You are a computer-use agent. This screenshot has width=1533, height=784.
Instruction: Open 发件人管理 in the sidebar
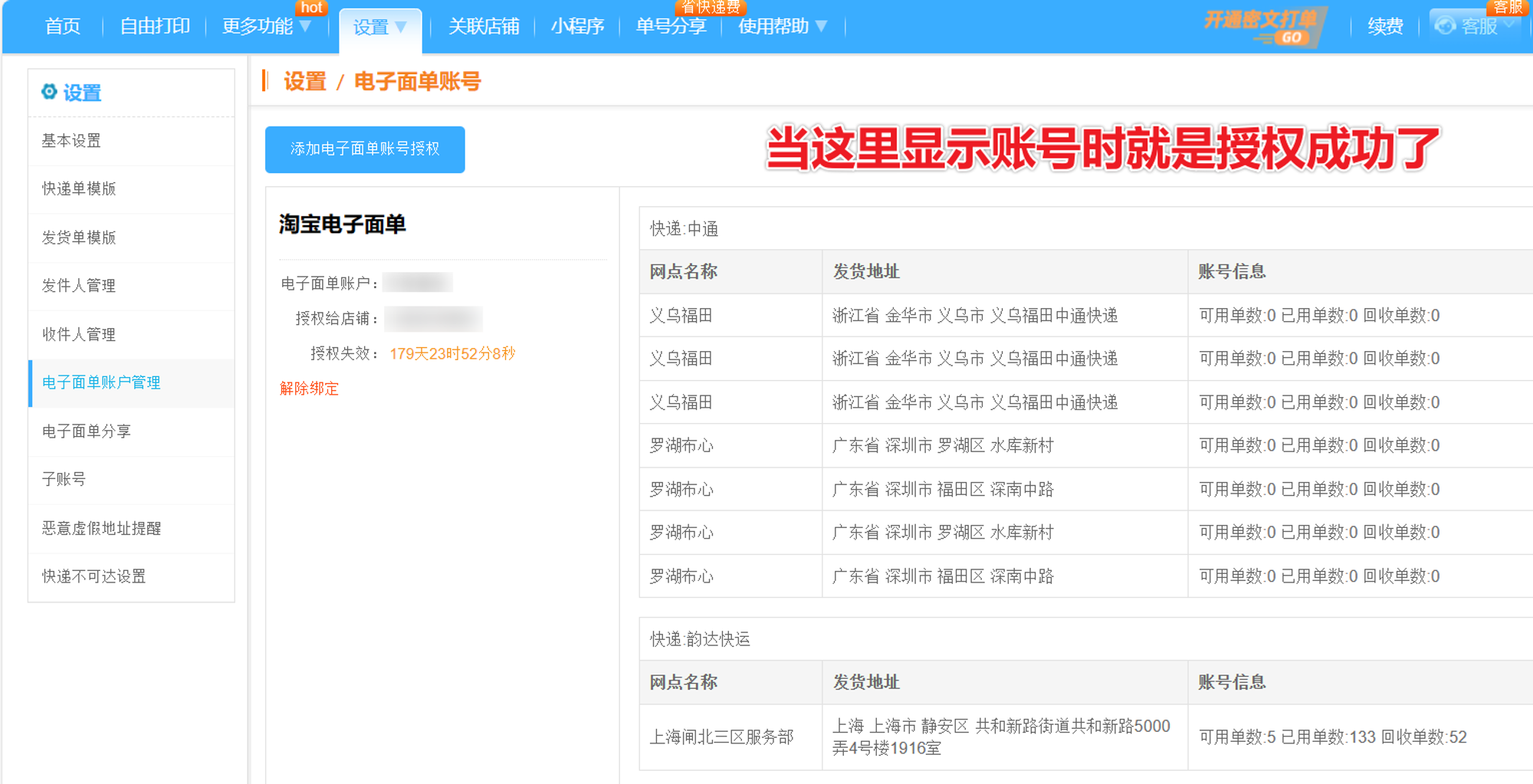coord(131,286)
